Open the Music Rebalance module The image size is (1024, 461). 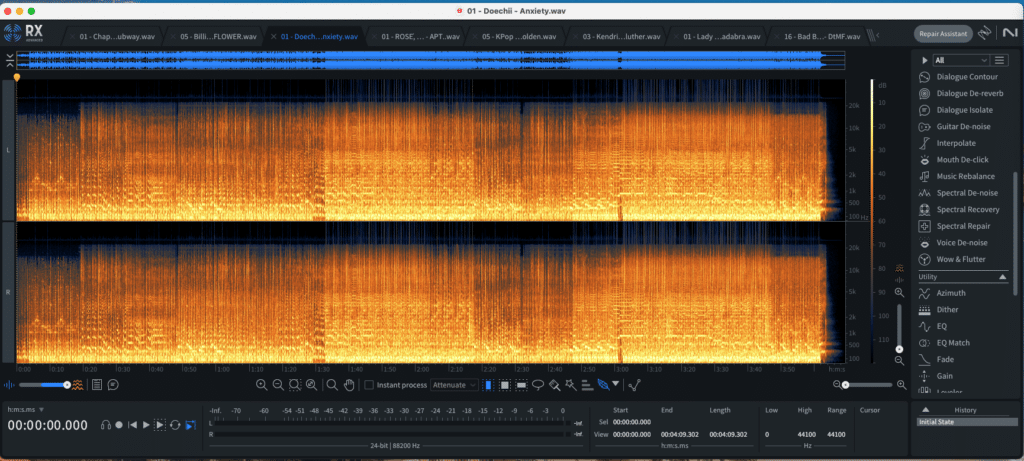(x=965, y=176)
